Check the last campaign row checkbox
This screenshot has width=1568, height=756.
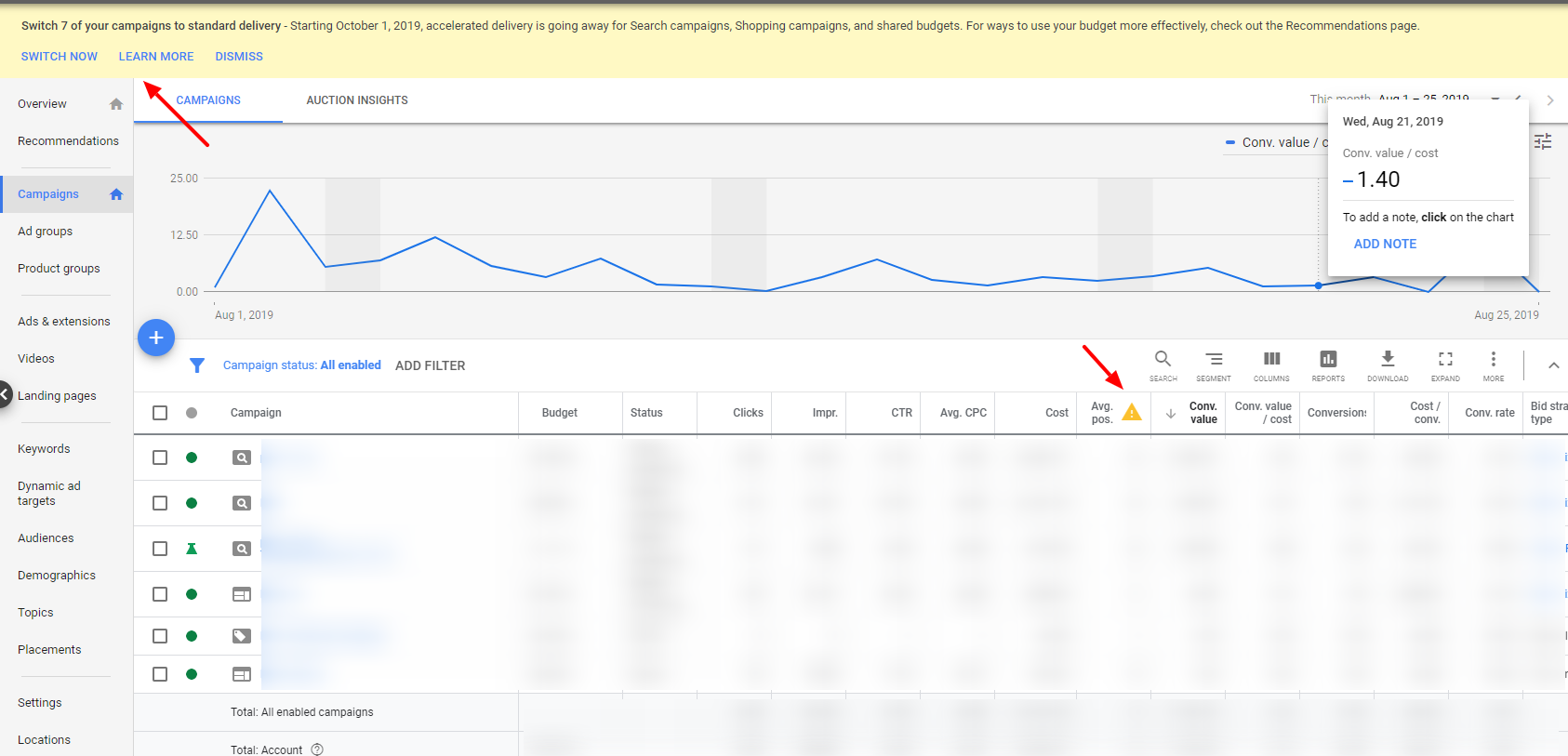(x=160, y=674)
